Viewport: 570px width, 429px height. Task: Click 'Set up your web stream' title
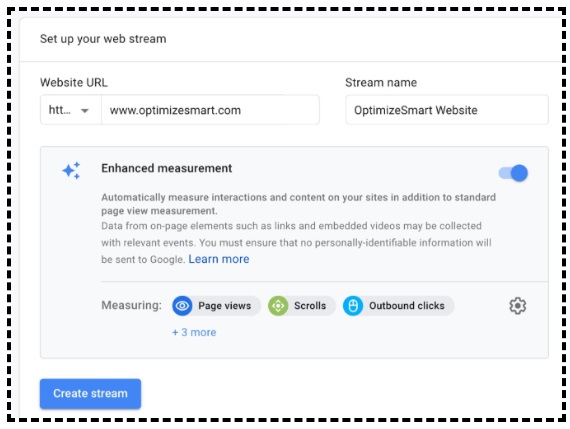tap(103, 39)
